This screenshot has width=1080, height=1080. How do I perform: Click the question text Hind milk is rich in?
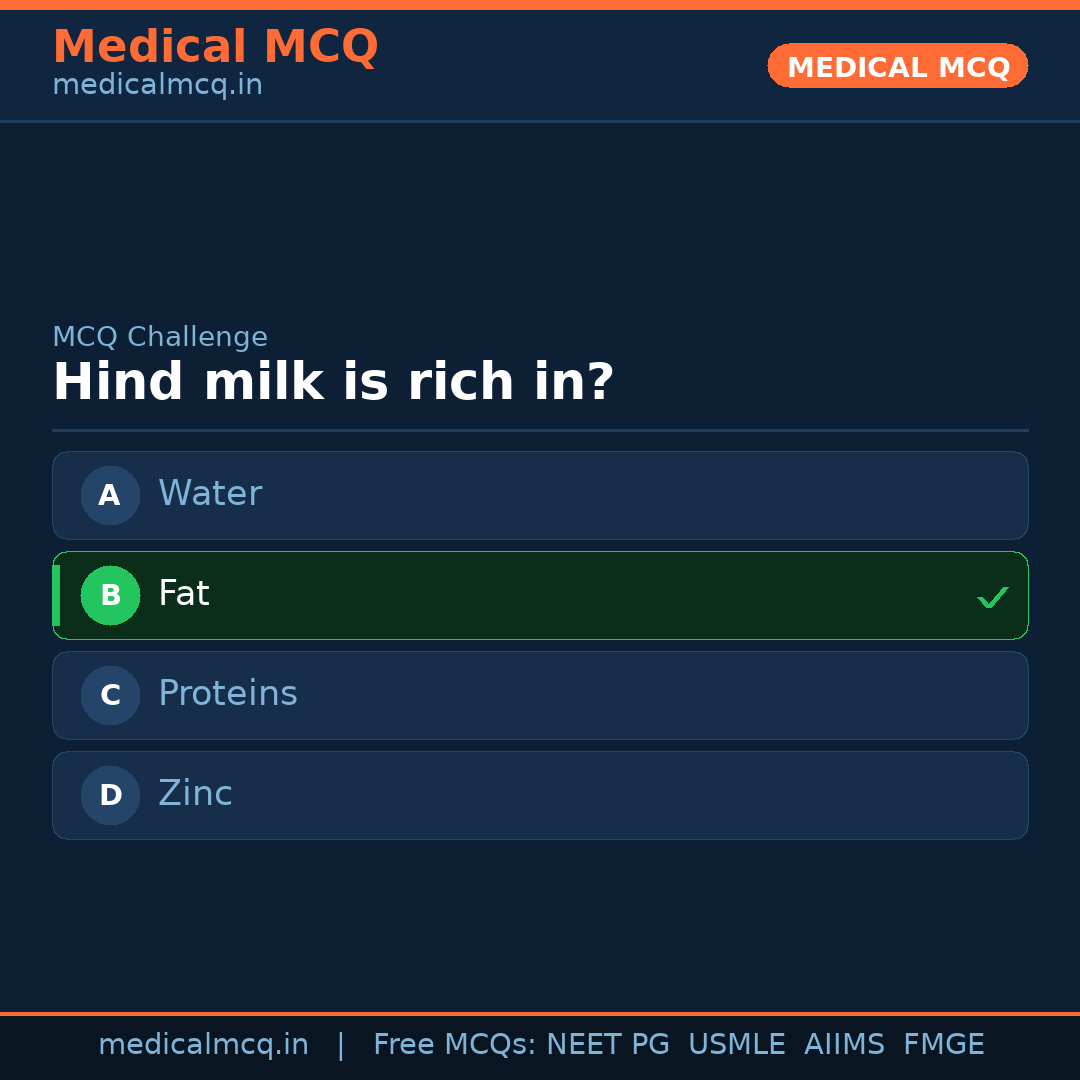tap(333, 381)
